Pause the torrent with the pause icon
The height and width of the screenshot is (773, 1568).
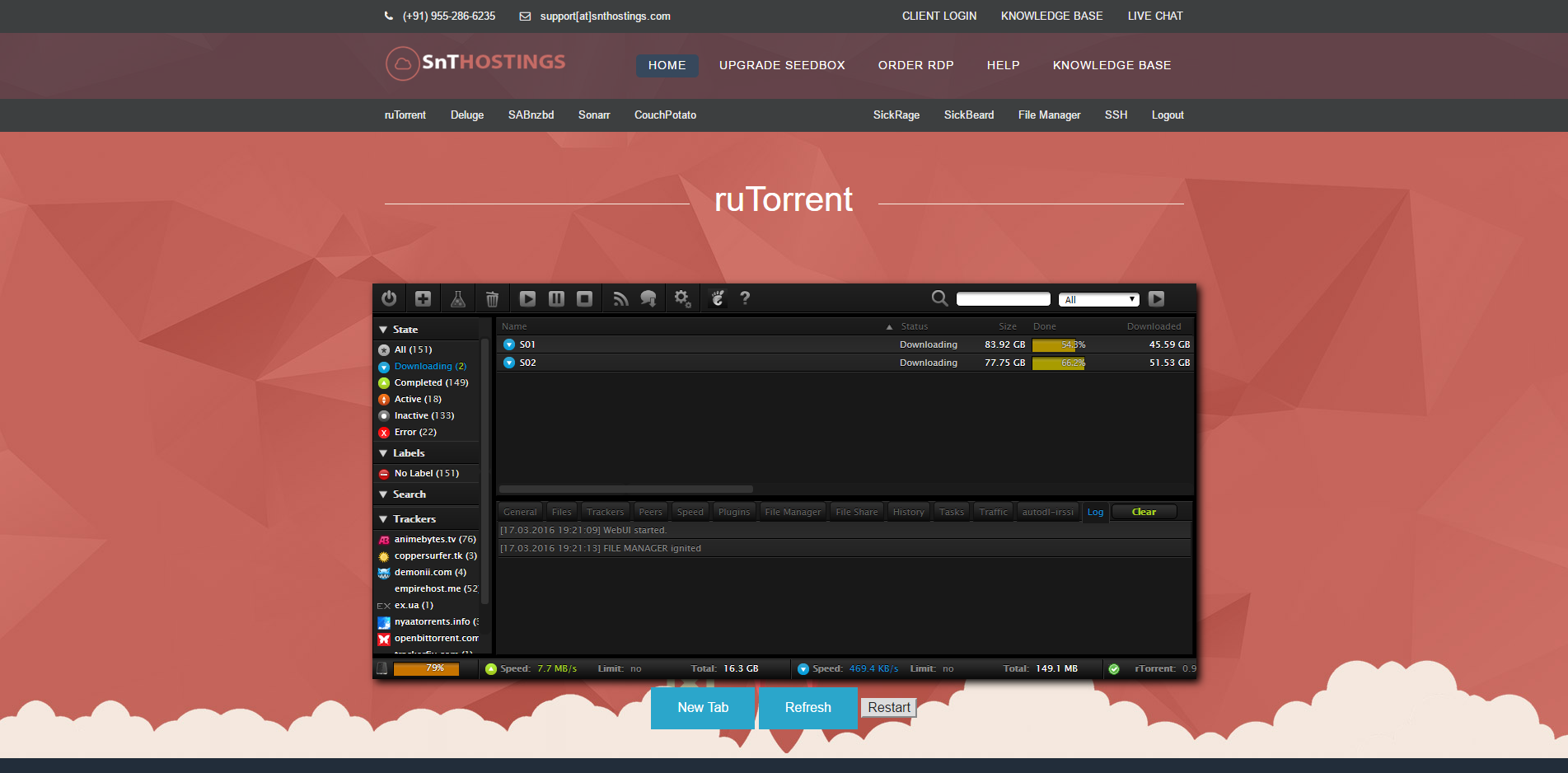[x=556, y=298]
